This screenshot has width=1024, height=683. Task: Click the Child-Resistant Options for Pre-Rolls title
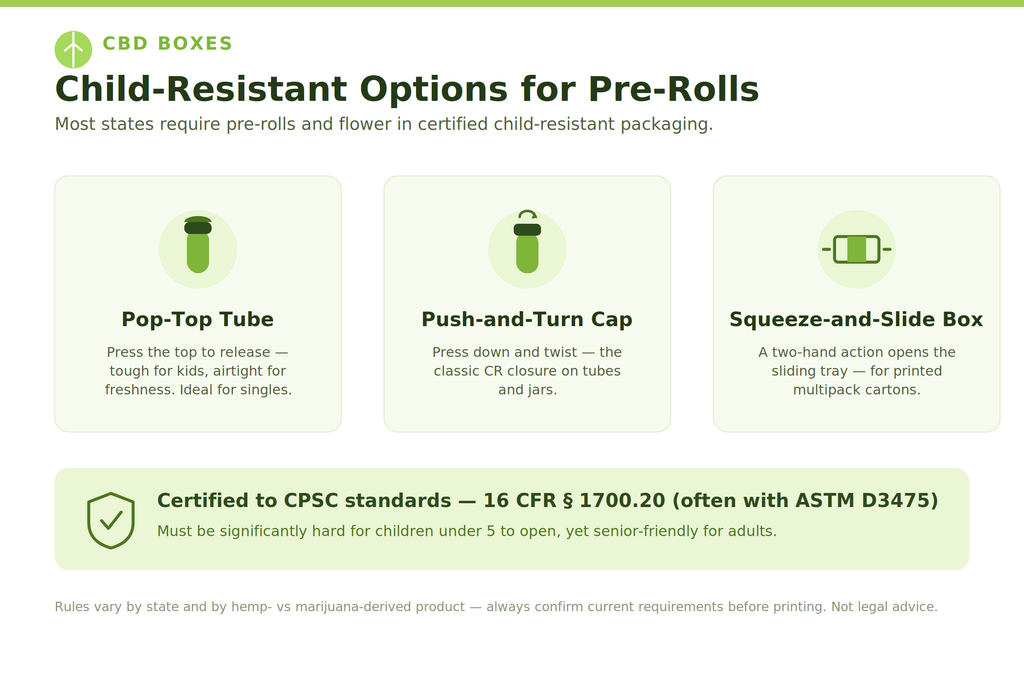point(407,89)
